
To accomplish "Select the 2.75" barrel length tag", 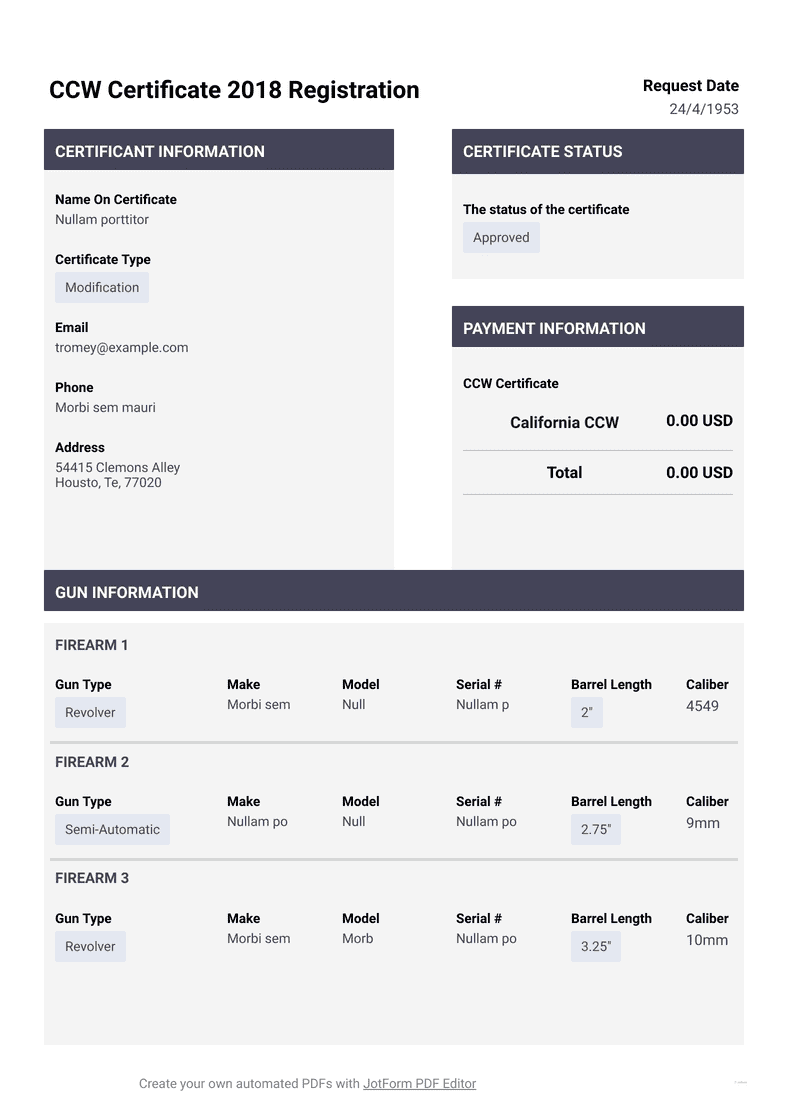I will coord(596,830).
